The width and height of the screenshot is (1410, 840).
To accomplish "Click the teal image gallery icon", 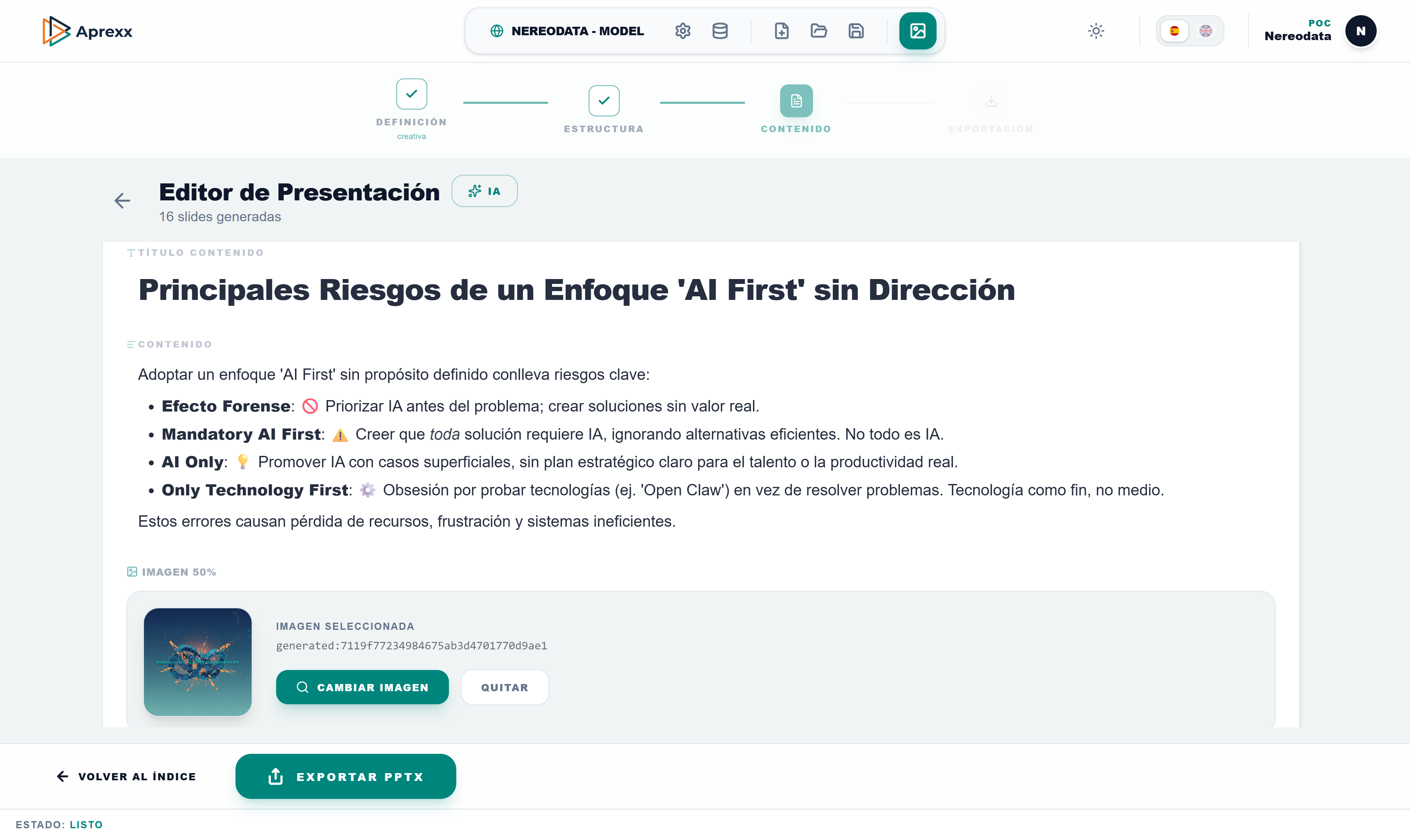I will click(x=917, y=31).
